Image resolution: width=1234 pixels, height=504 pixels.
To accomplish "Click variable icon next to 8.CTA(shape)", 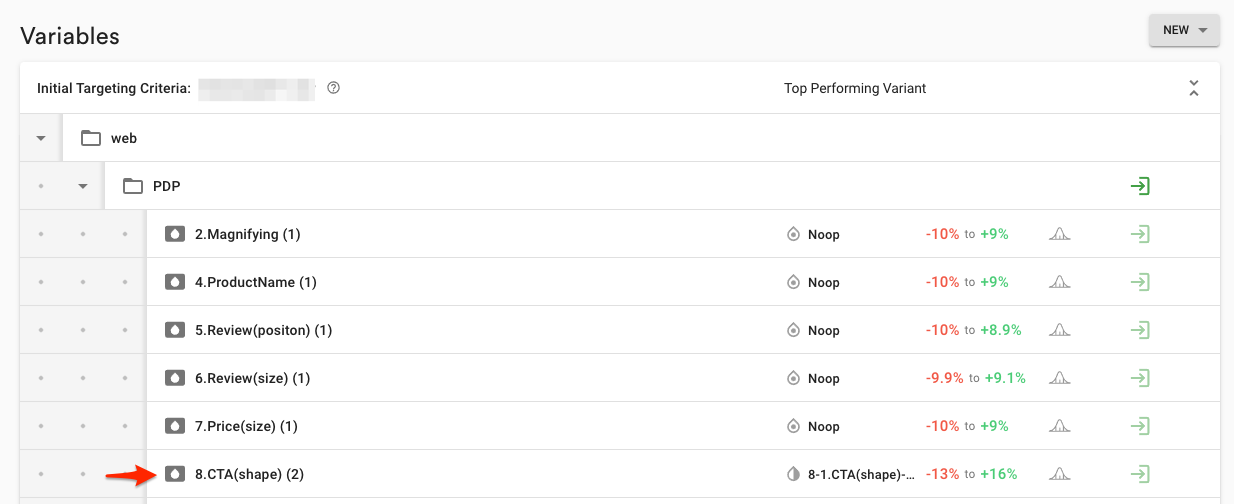I will [x=175, y=474].
